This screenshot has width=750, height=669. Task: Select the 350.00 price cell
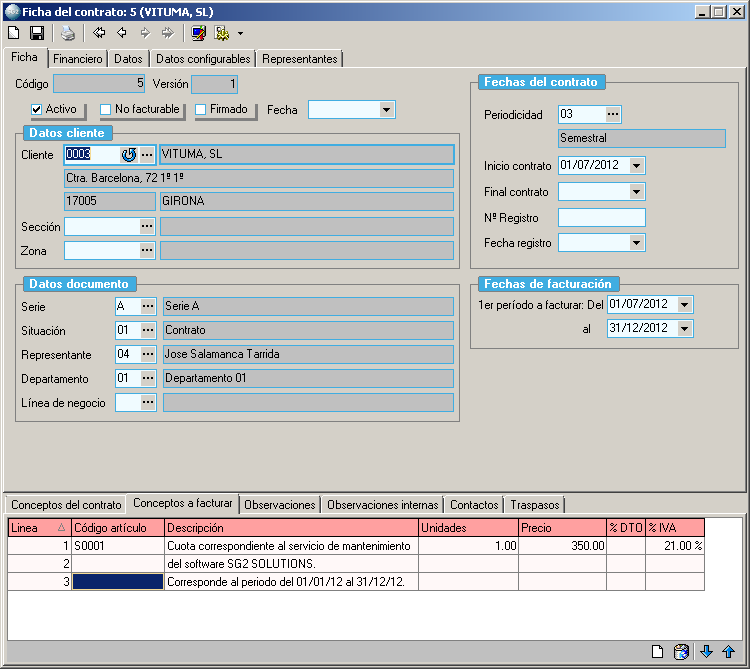(562, 546)
